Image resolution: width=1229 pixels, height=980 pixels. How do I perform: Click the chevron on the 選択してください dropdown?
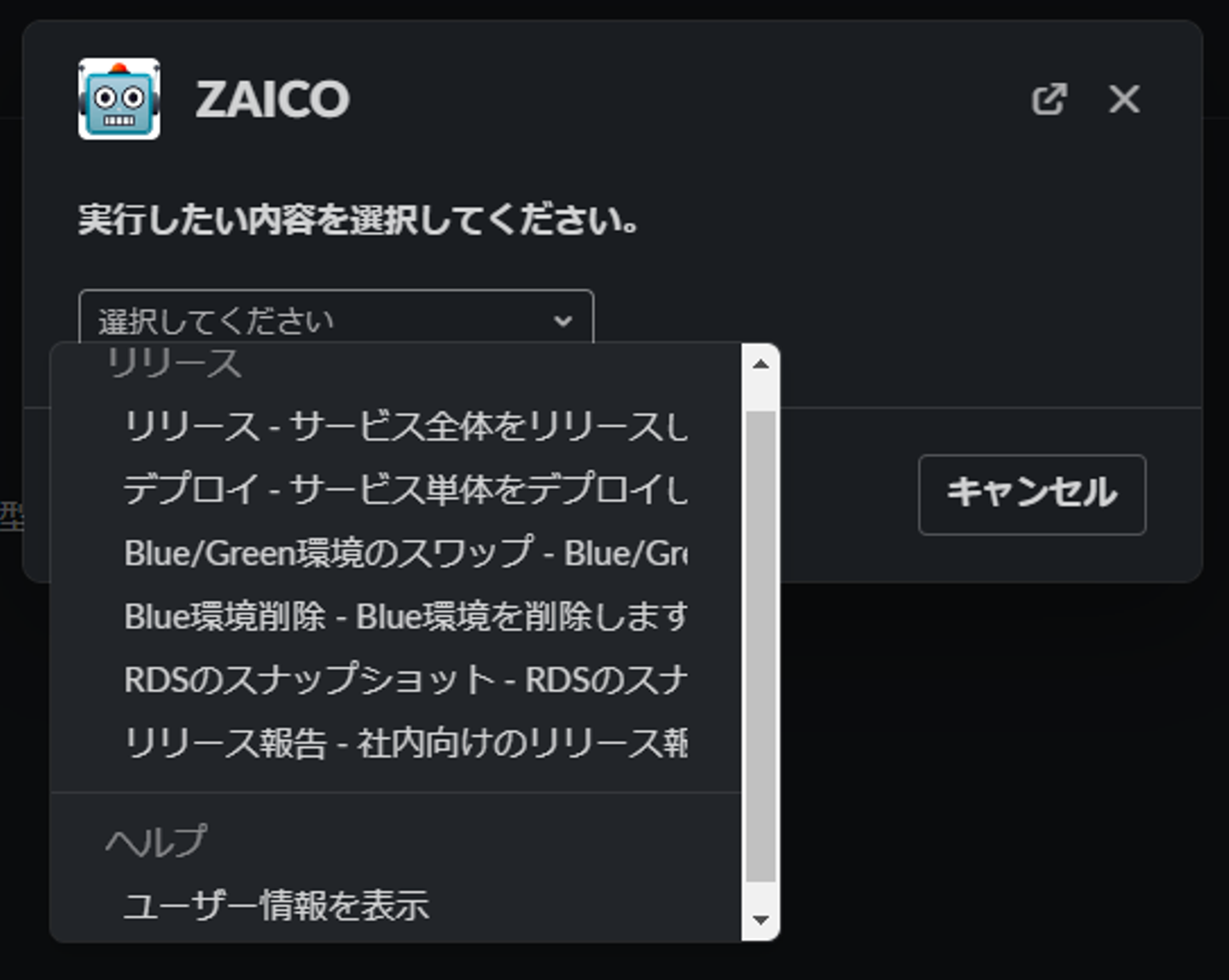[562, 321]
